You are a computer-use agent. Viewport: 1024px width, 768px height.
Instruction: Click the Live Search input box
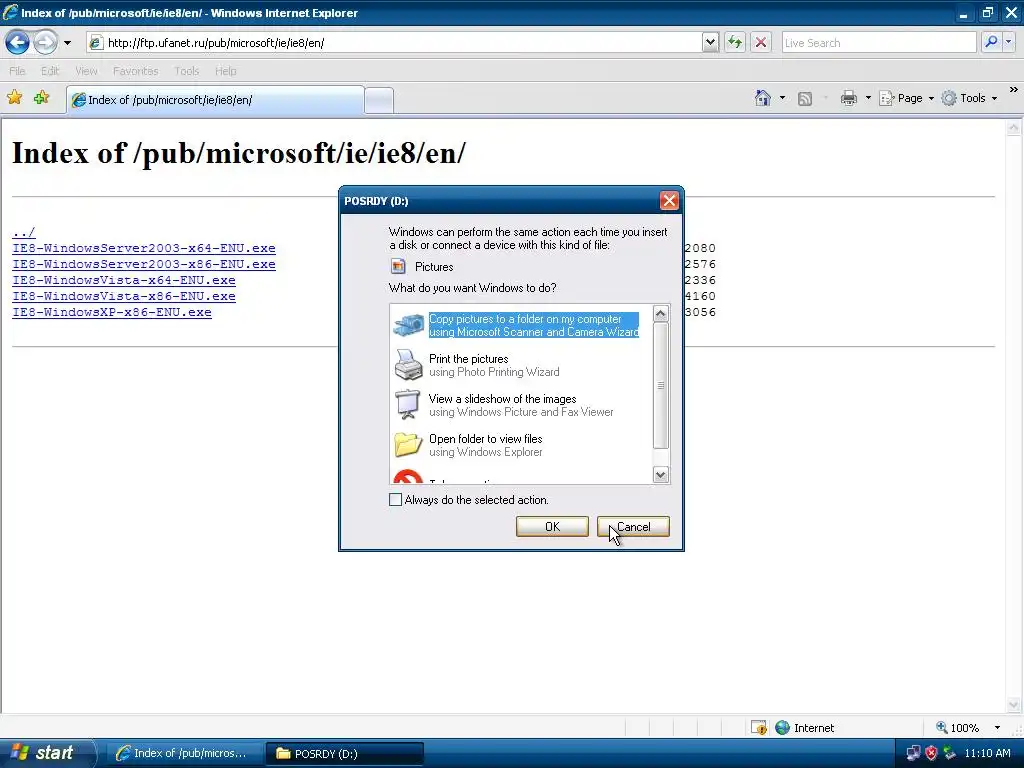click(879, 43)
